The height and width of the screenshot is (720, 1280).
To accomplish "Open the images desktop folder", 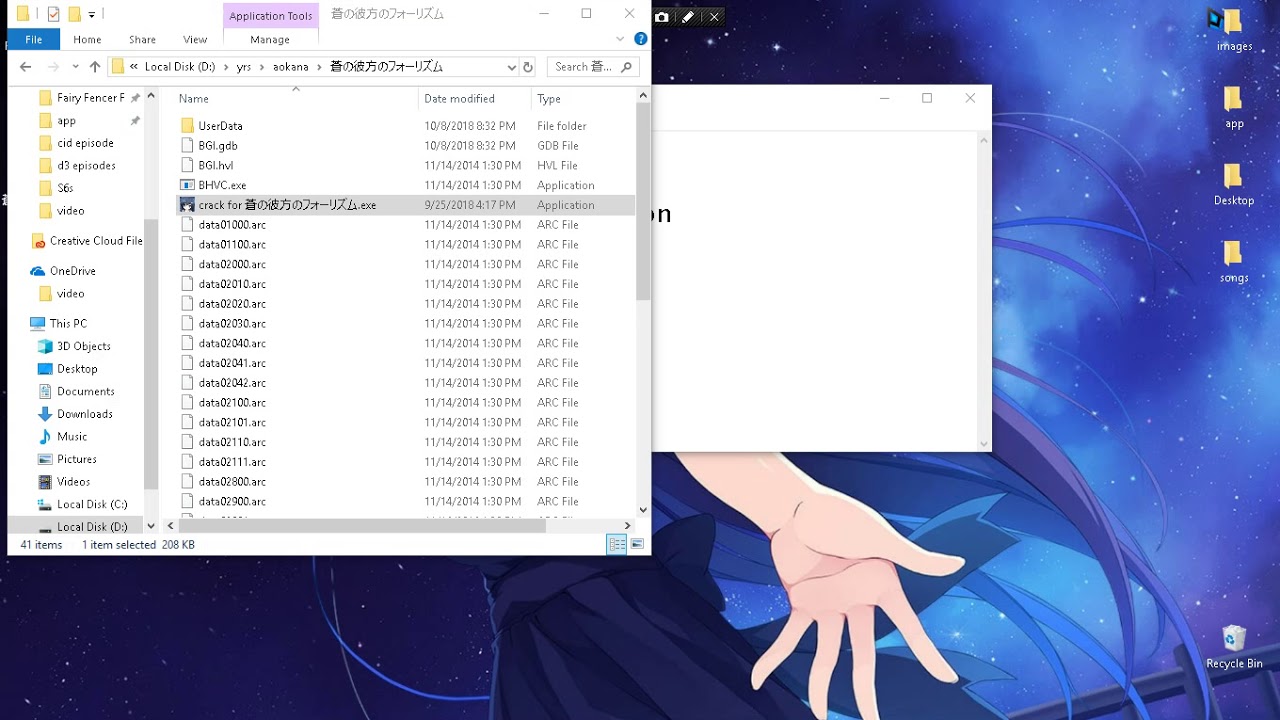I will pos(1234,31).
